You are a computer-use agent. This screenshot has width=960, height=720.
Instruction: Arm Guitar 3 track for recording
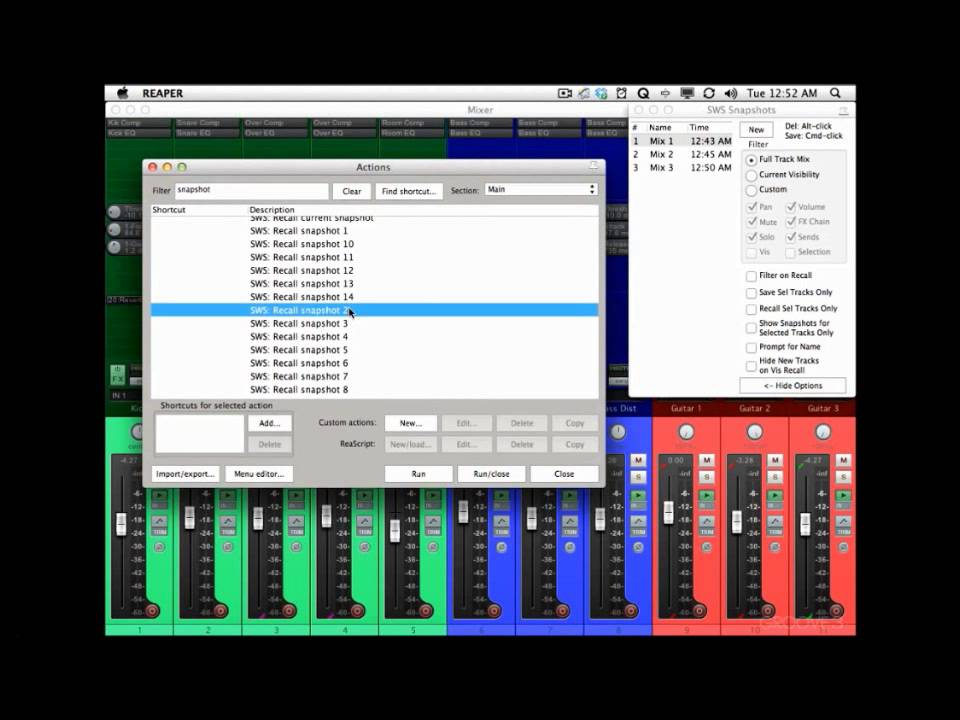(x=836, y=610)
